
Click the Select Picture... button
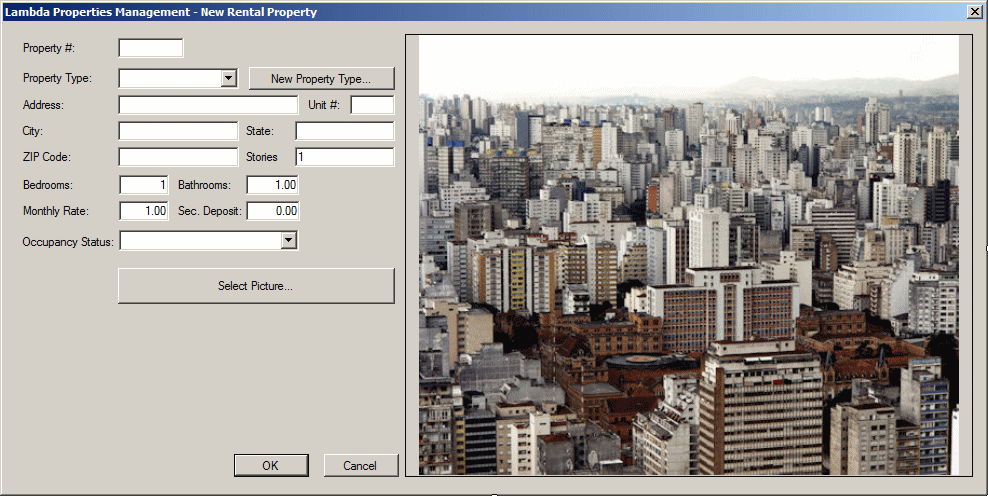[256, 286]
